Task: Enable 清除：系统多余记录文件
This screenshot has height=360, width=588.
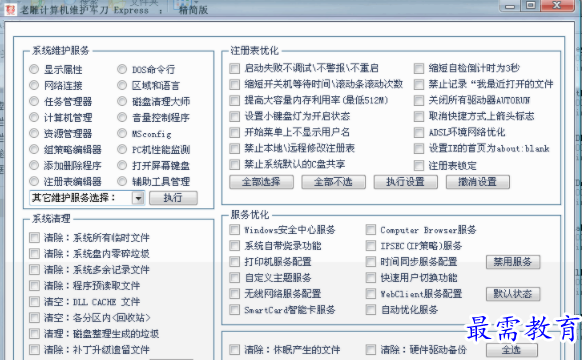Action: [x=34, y=270]
